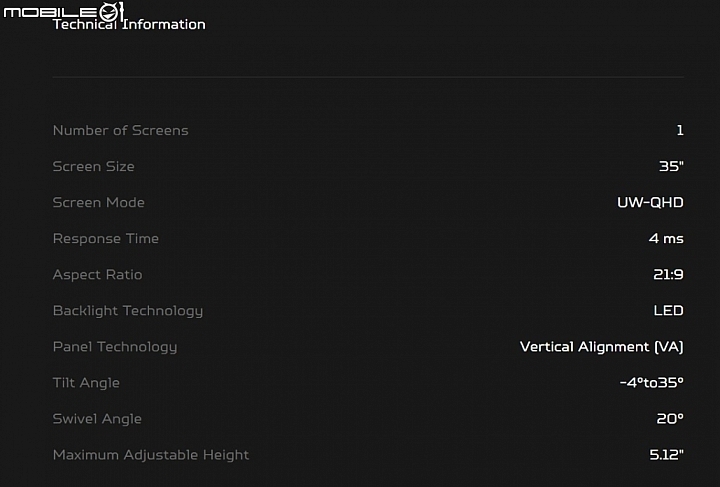Select the UW-QHD value
The height and width of the screenshot is (487, 720).
(x=650, y=202)
